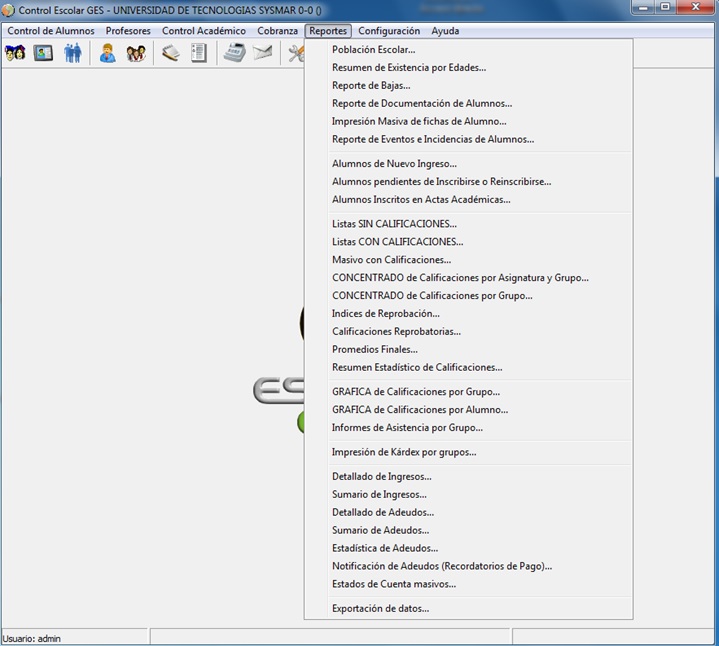Click the notepad with pencil icon
719x646 pixels.
[170, 54]
